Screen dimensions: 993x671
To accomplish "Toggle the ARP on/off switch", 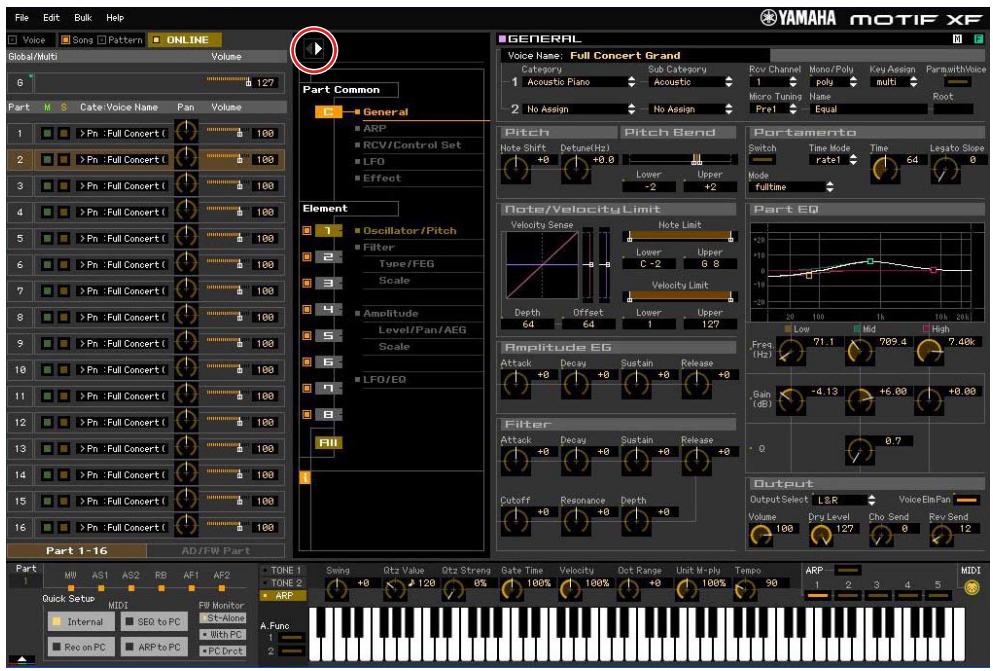I will 847,570.
